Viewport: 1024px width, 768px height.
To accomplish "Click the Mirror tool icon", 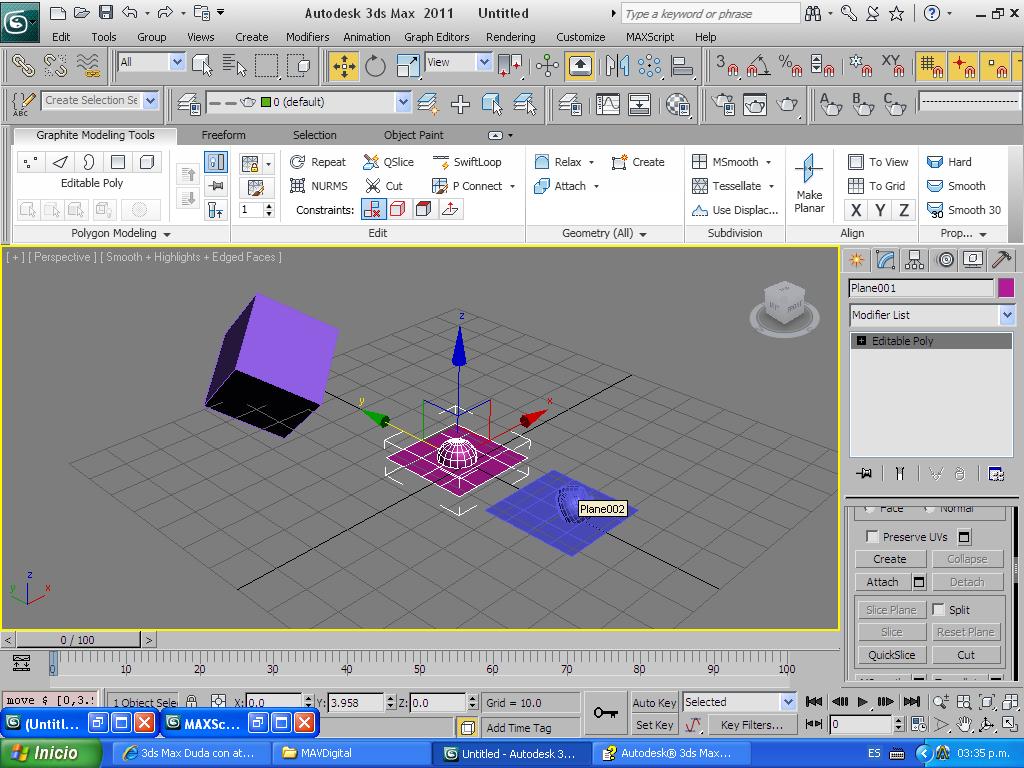I will tap(617, 65).
